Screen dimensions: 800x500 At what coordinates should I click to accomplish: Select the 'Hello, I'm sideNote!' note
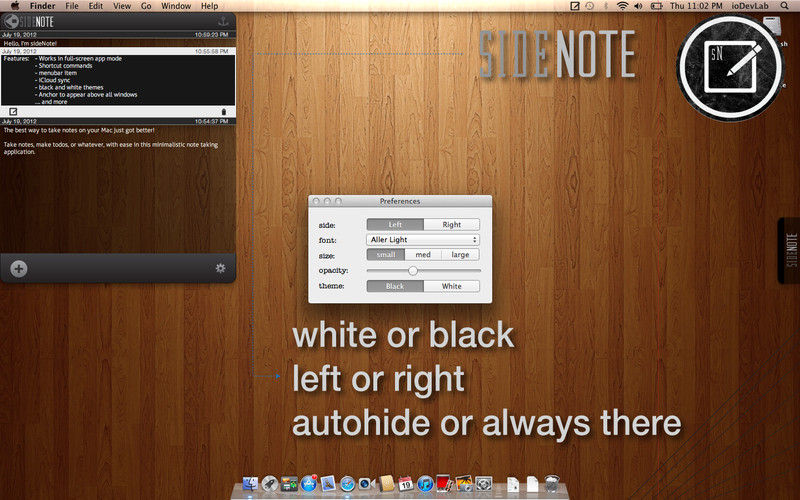pos(30,43)
